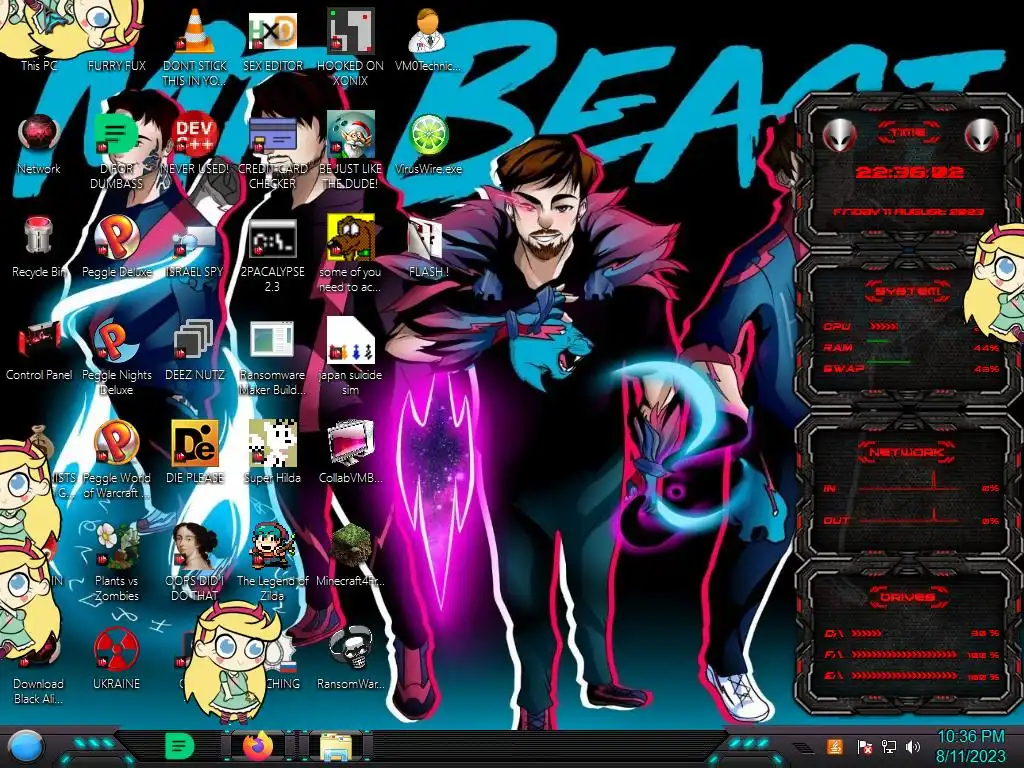Open the dog icon 'some of you need to ac...'
This screenshot has height=768, width=1024.
pyautogui.click(x=350, y=236)
